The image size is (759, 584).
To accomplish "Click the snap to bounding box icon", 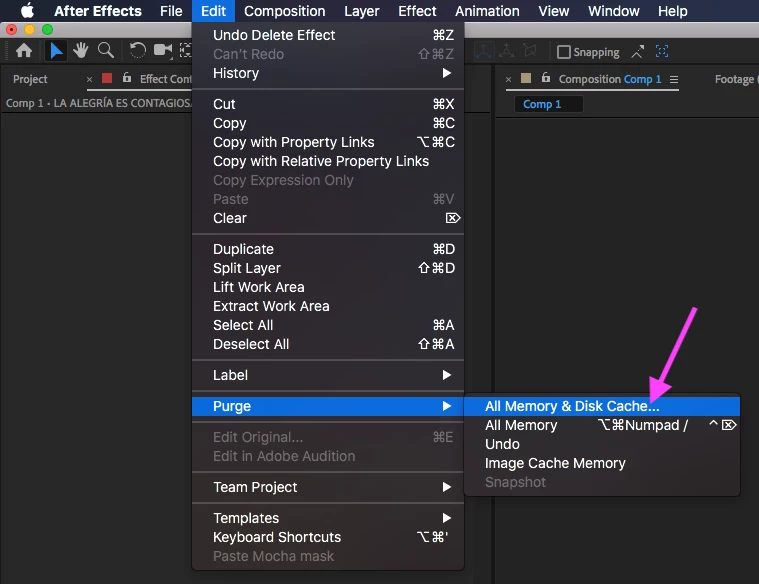I will tap(662, 51).
